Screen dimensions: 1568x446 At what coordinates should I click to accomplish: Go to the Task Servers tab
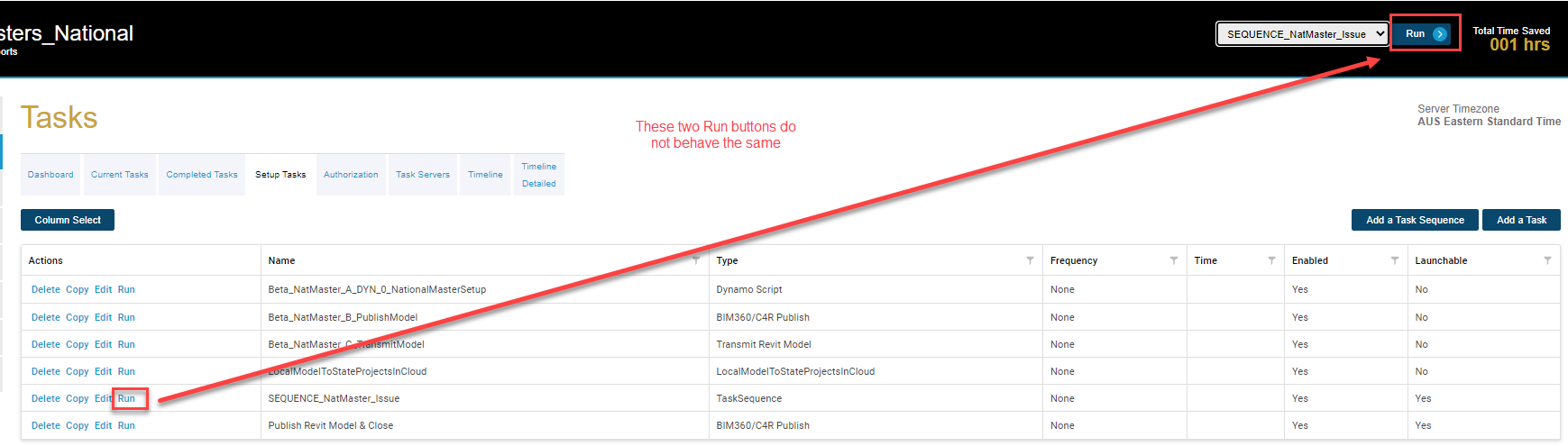pyautogui.click(x=423, y=175)
